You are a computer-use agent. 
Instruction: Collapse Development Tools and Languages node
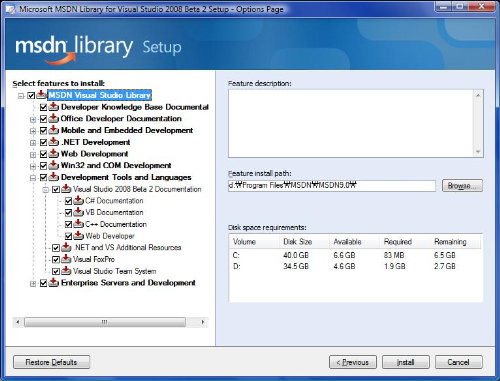tap(33, 178)
